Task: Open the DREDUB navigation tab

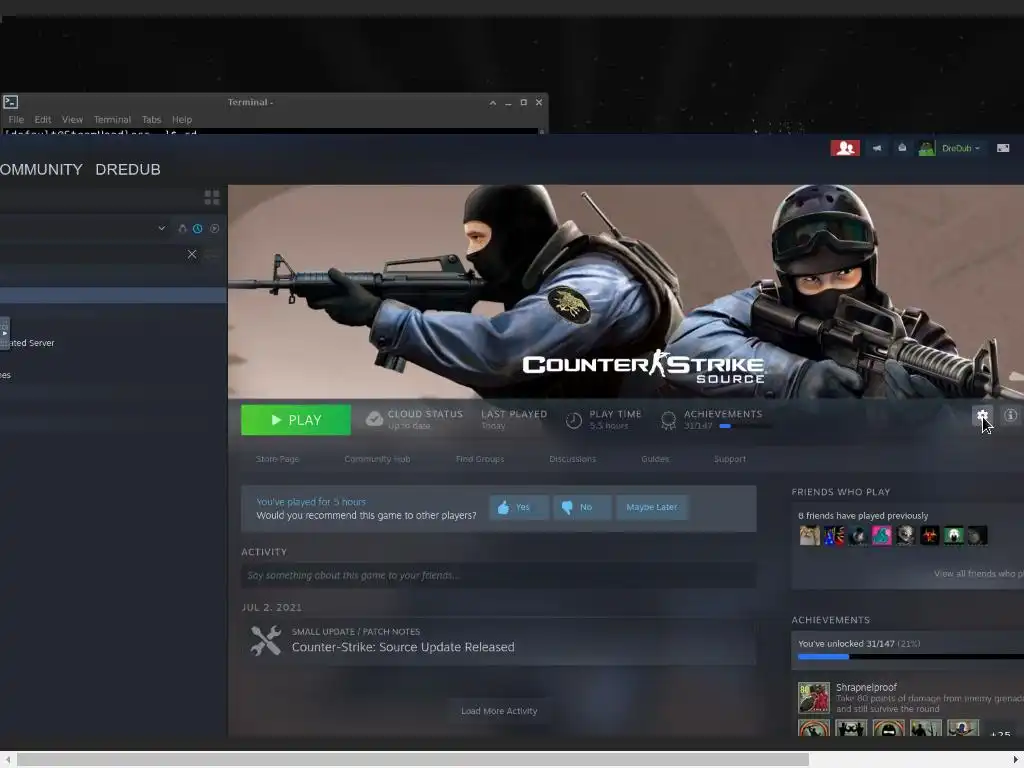Action: (128, 169)
